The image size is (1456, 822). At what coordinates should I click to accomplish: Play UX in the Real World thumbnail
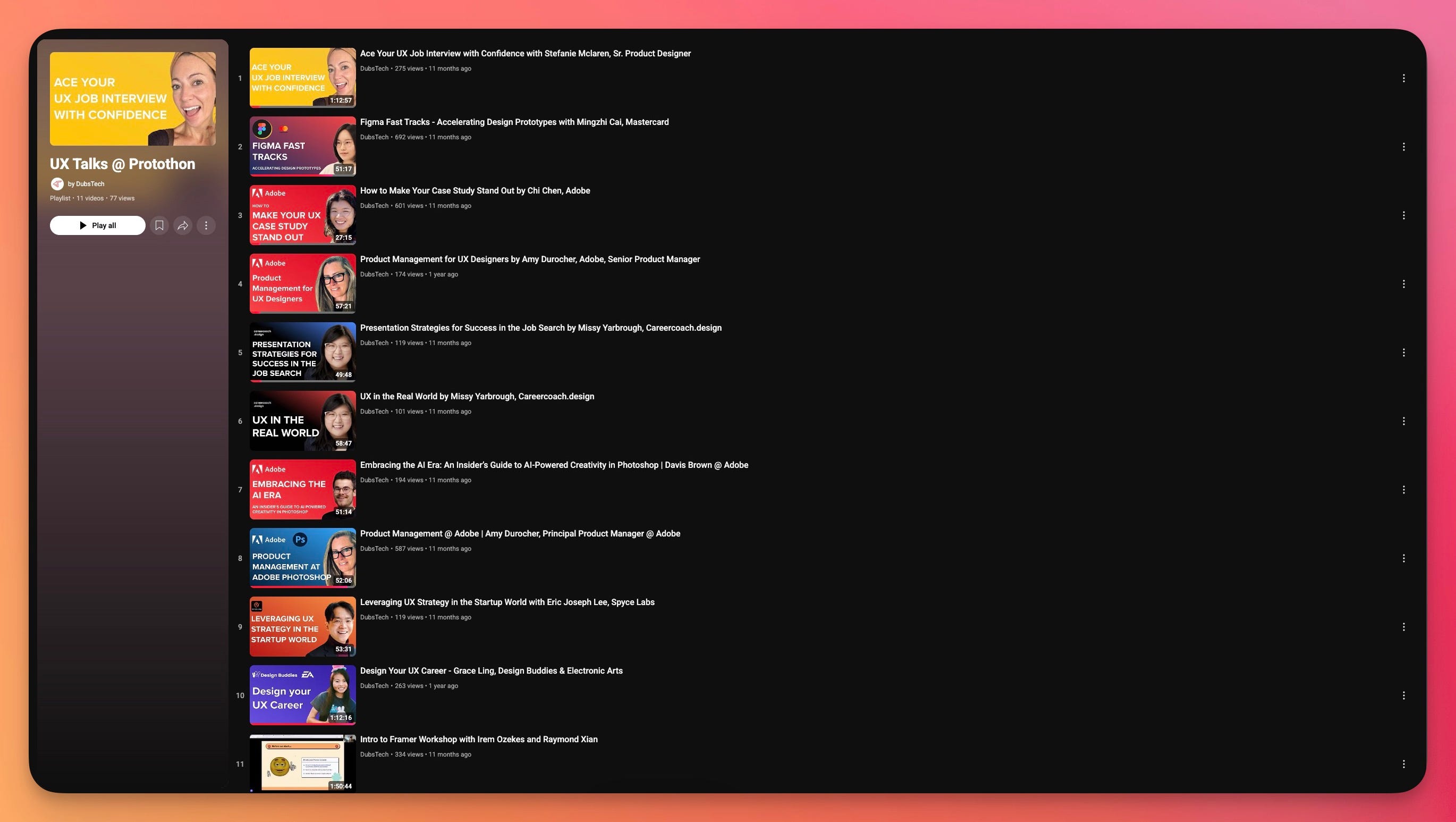pyautogui.click(x=303, y=421)
